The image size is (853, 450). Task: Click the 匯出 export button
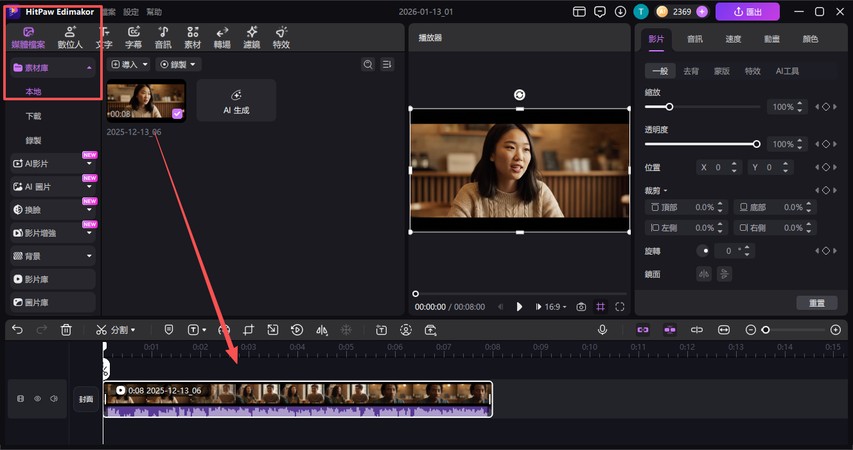(747, 11)
